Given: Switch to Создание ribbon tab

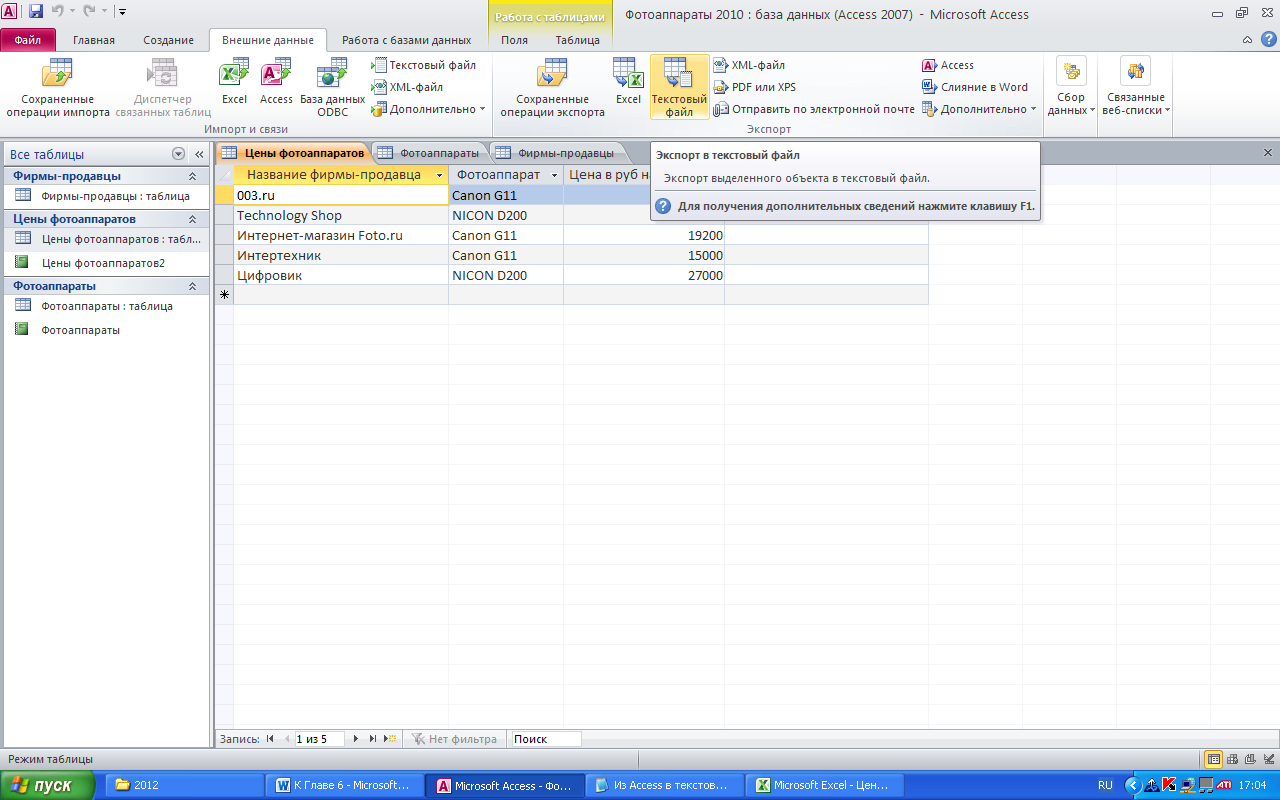Looking at the screenshot, I should (168, 40).
